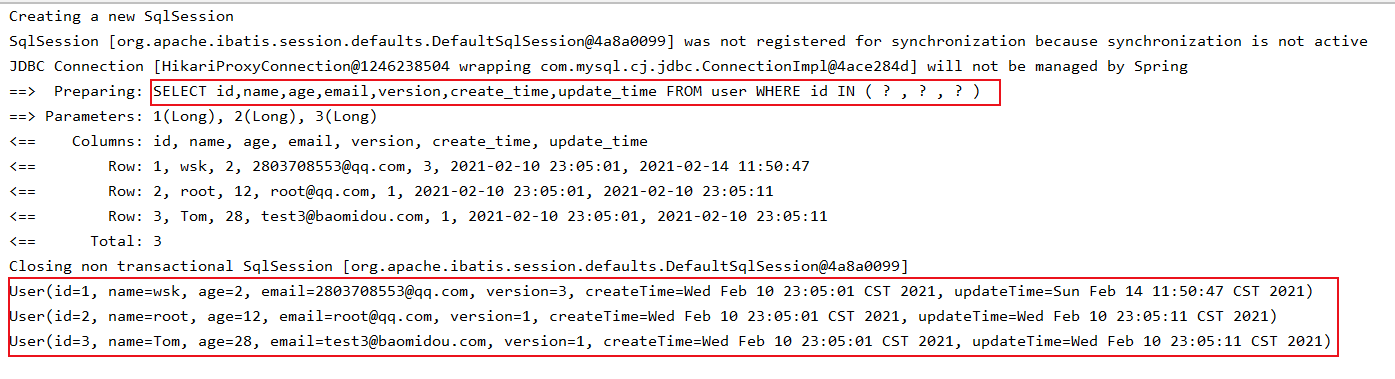Click the 'Total: 3' line
This screenshot has height=379, width=1395.
(x=85, y=241)
